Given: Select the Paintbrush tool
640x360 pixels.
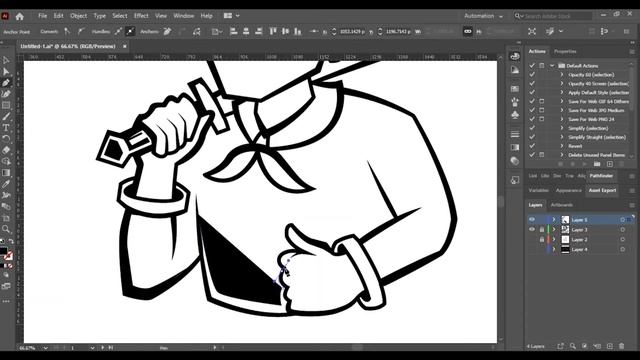Looking at the screenshot, I should tap(6, 117).
